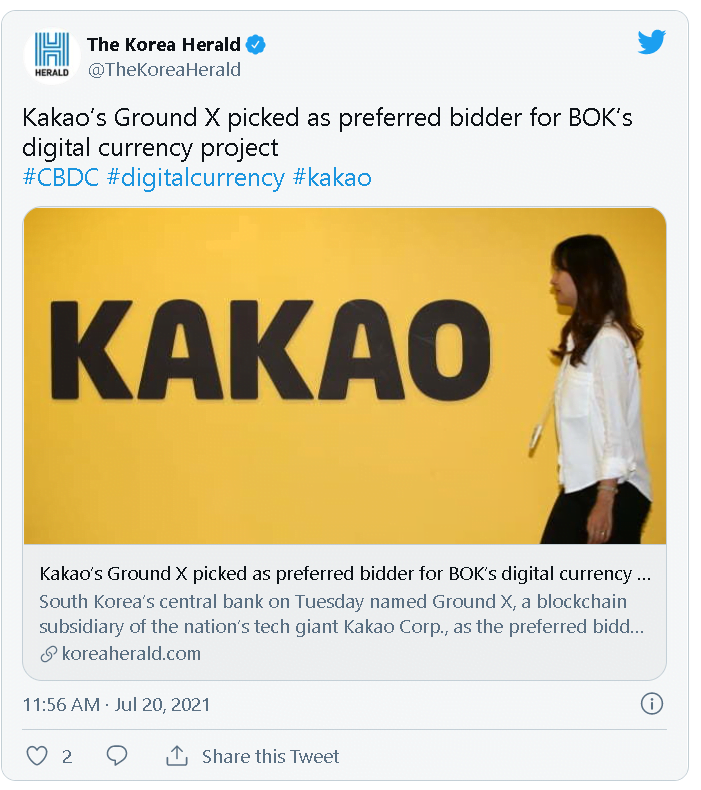Screen dimensions: 701x790
Task: Open the tweet timestamp Jul 20, 2021
Action: tap(116, 704)
